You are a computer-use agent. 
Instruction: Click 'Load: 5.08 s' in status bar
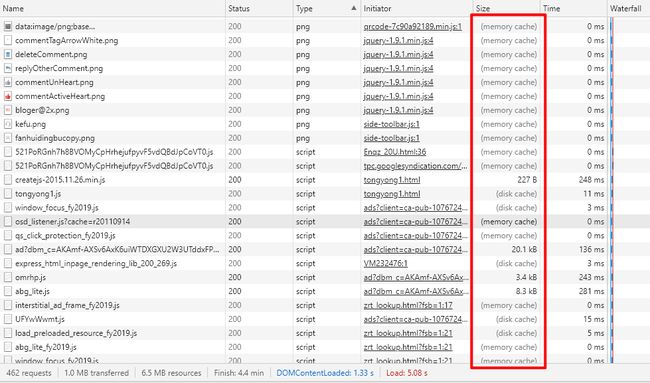pyautogui.click(x=407, y=373)
